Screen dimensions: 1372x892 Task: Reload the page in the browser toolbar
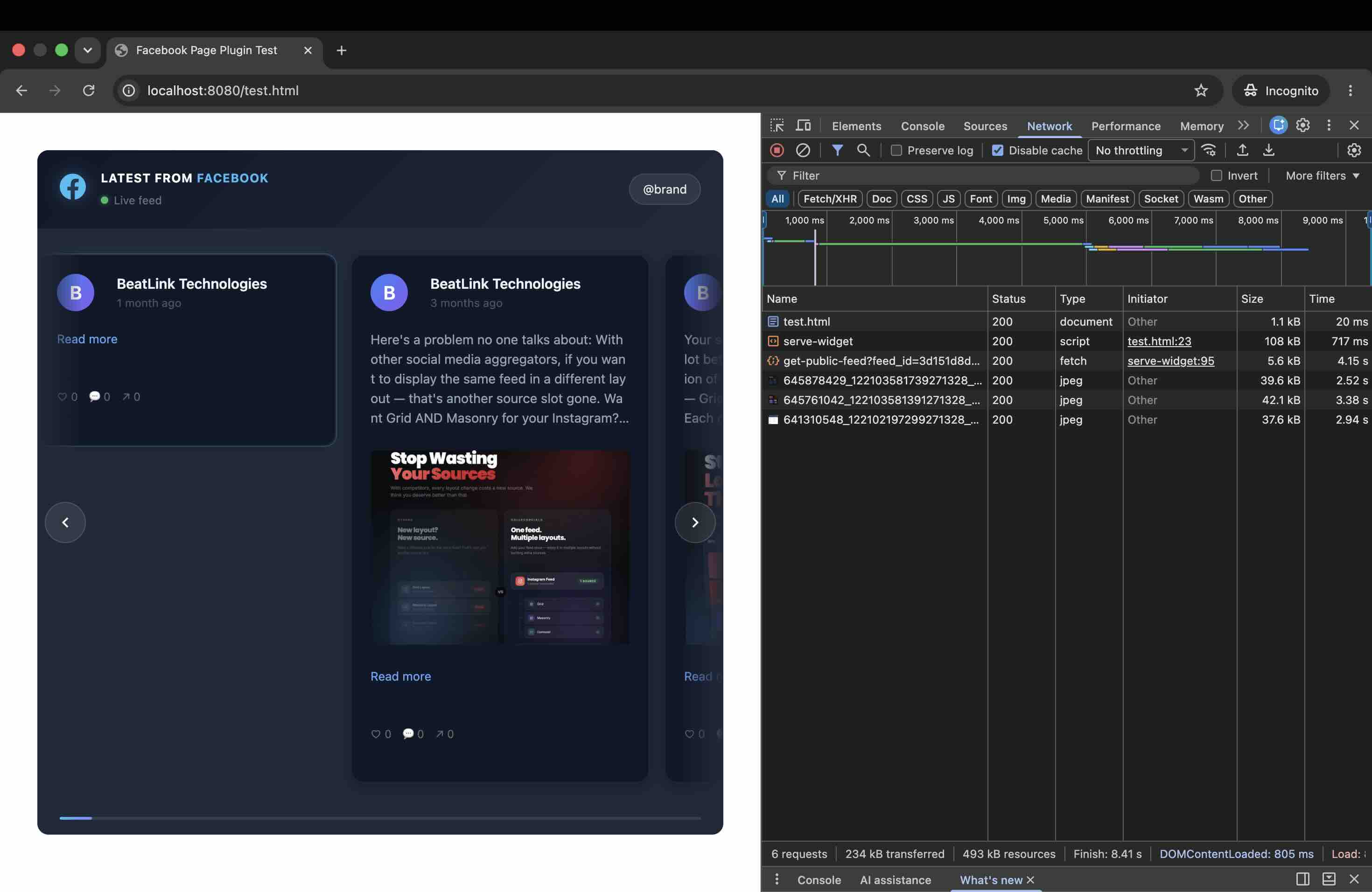(x=88, y=91)
